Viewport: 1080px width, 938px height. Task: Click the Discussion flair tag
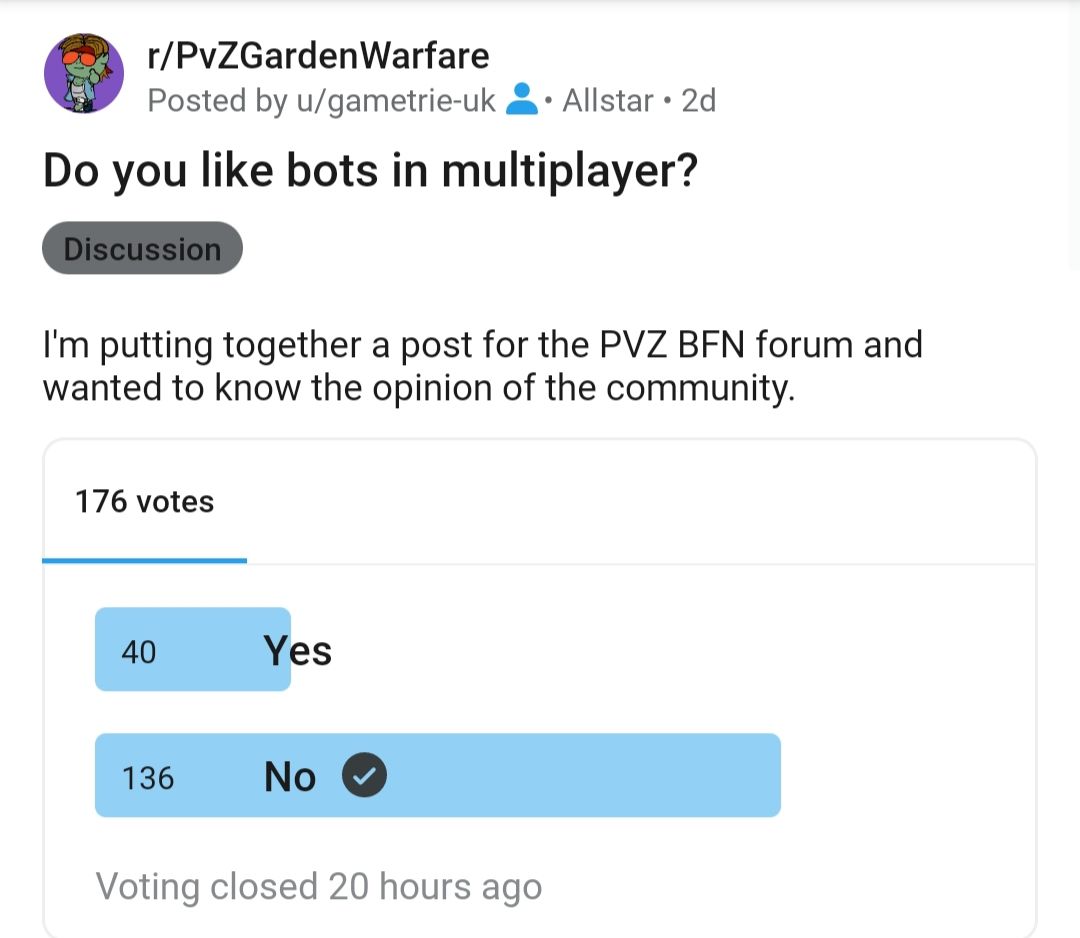click(x=141, y=248)
